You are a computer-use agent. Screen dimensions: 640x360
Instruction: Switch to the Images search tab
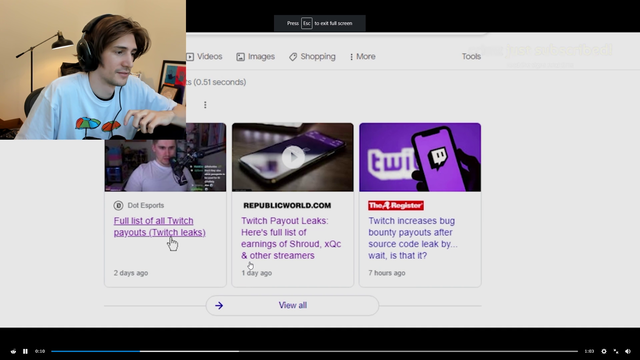[x=256, y=56]
